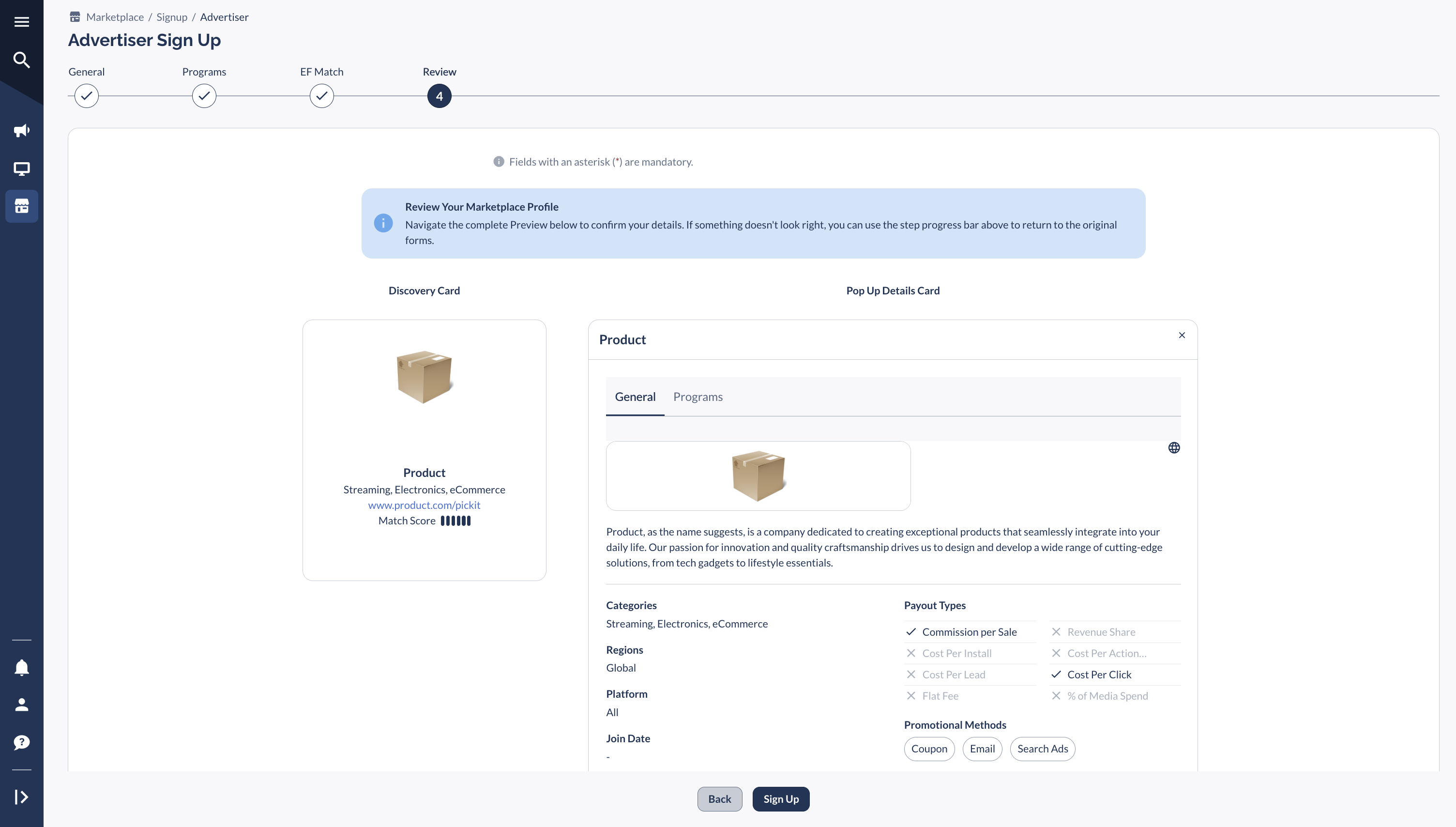The image size is (1456, 827).
Task: Click the blue info icon in the review banner
Action: click(x=383, y=223)
